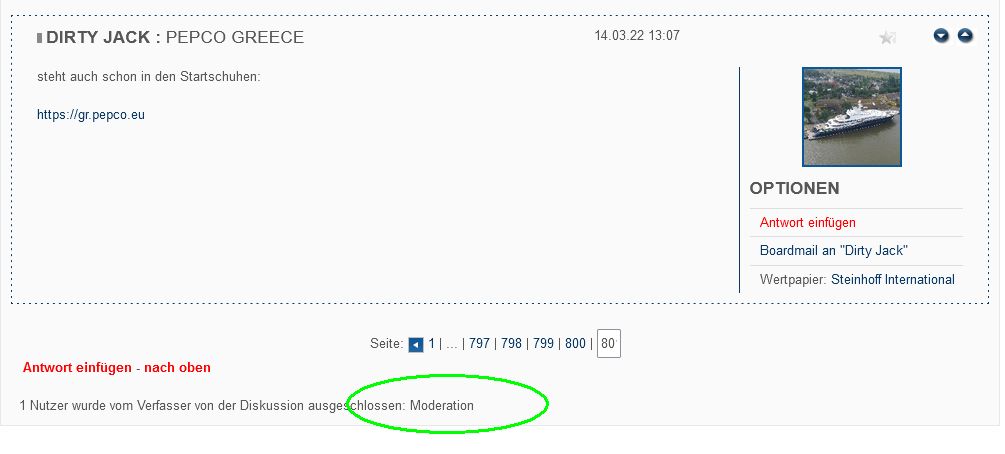This screenshot has height=454, width=1005.
Task: Click bottom red Antwort einfügen link
Action: pyautogui.click(x=77, y=368)
